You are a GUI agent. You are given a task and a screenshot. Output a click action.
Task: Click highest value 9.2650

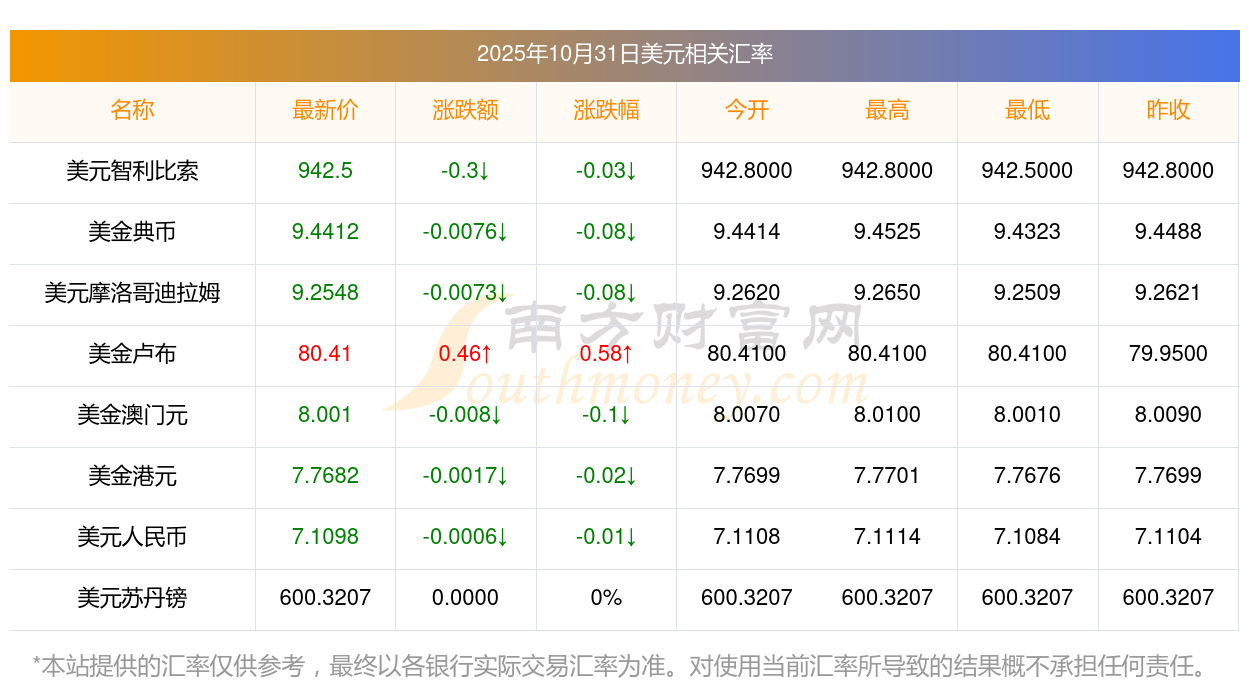tap(887, 293)
